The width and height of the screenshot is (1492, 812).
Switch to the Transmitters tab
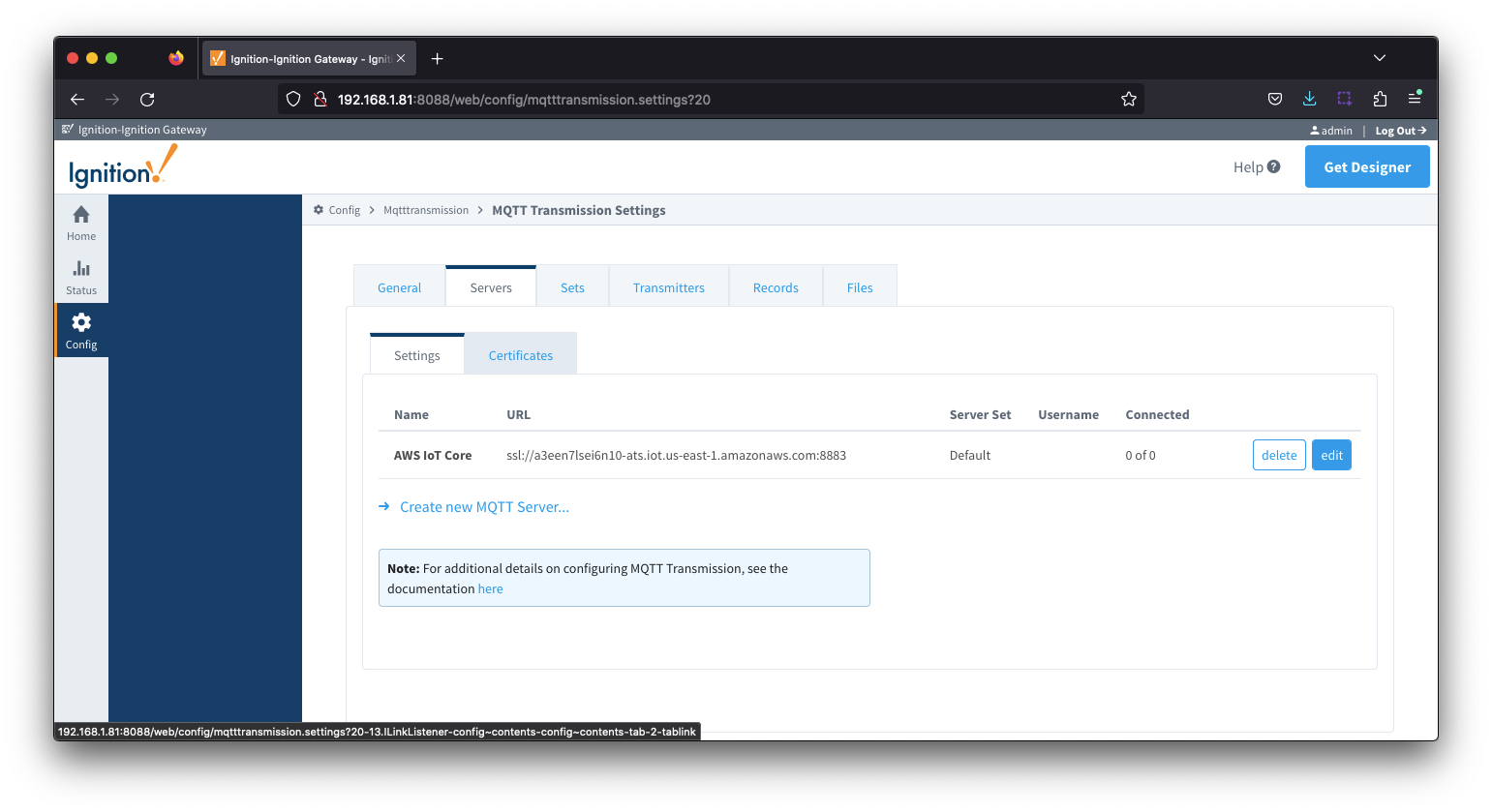pos(668,287)
